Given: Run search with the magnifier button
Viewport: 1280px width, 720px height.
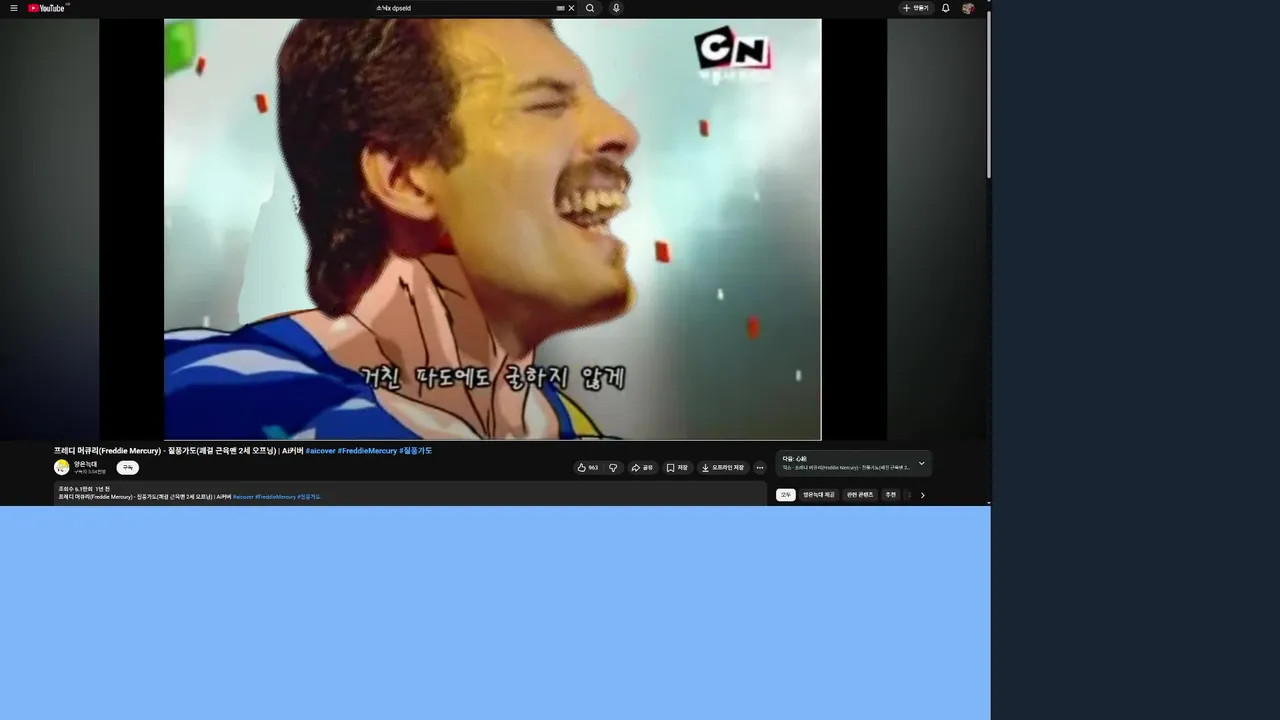Looking at the screenshot, I should point(590,8).
